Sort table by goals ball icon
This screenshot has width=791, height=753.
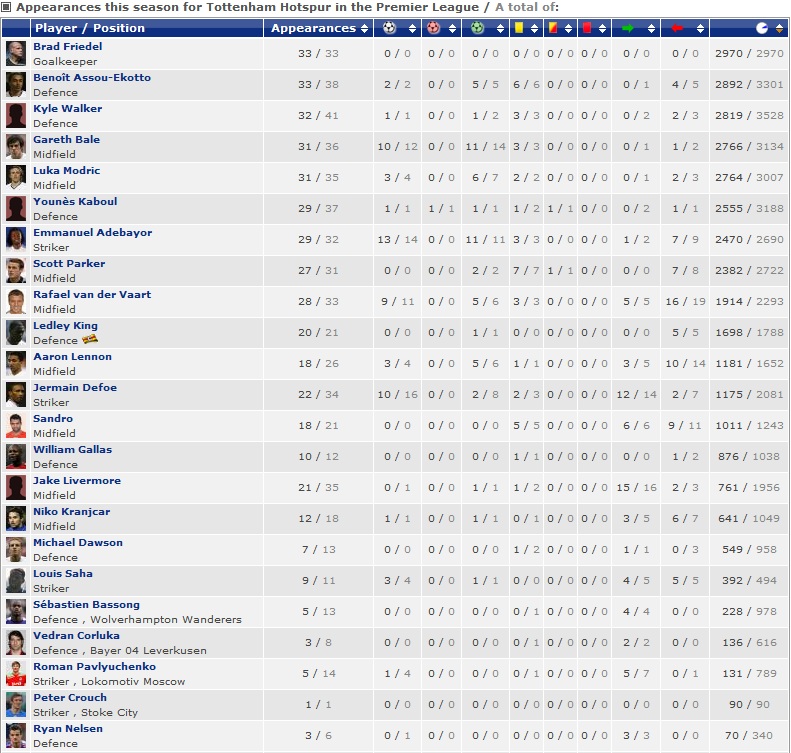pos(389,28)
